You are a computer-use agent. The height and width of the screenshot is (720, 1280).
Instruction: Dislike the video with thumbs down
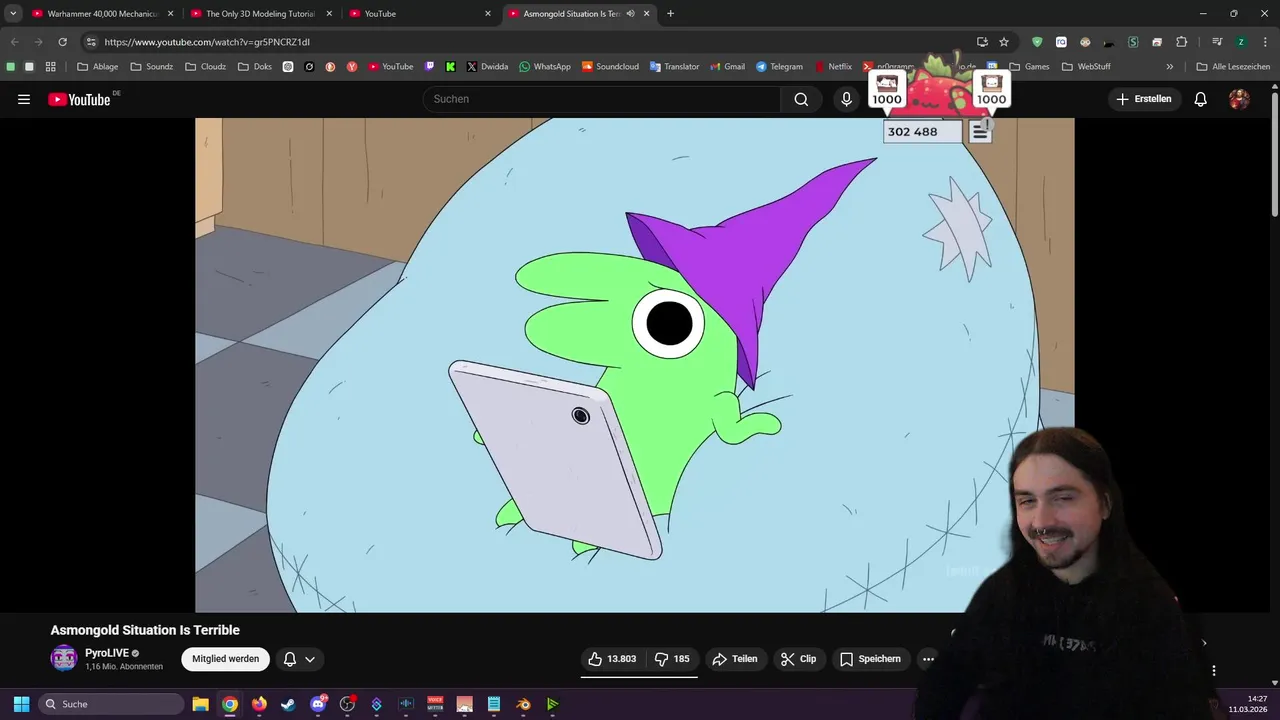tap(672, 659)
